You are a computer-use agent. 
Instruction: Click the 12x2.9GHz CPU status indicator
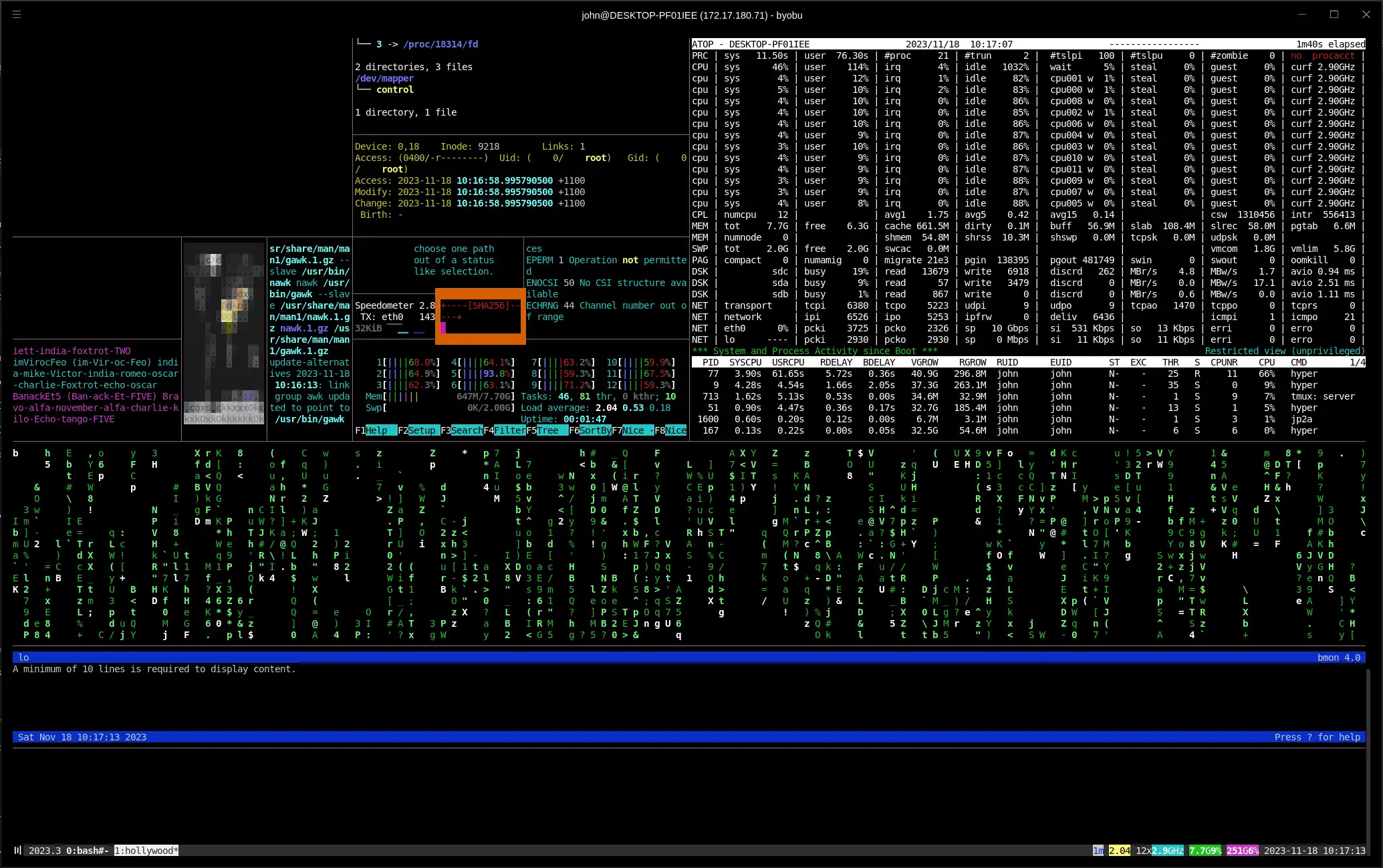coord(1160,851)
